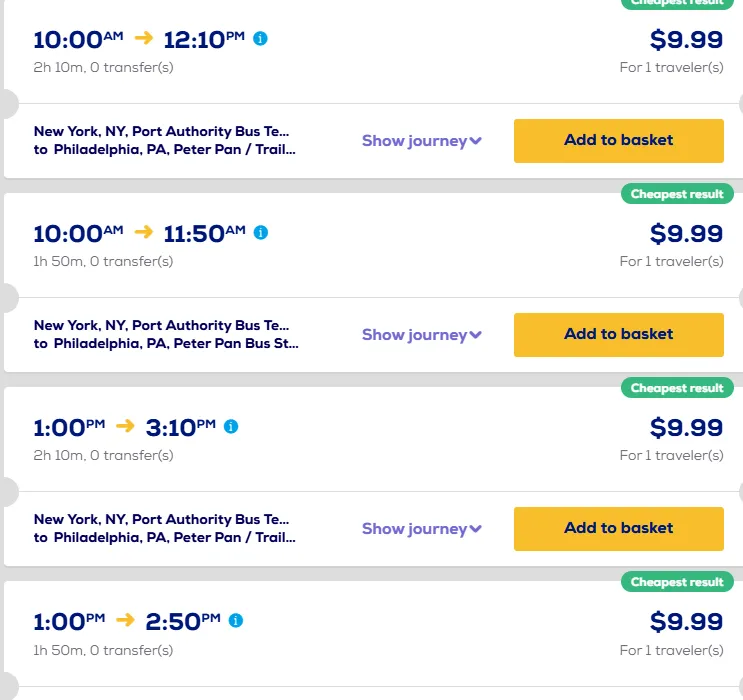Image resolution: width=743 pixels, height=700 pixels.
Task: Click route text of 10:00AM–12:10PM trip
Action: tap(165, 141)
